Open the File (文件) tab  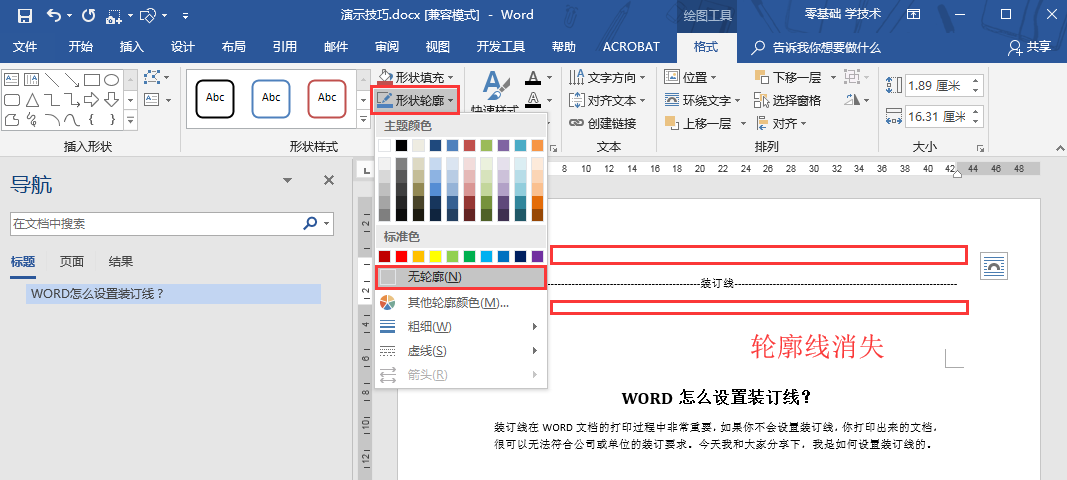click(25, 47)
